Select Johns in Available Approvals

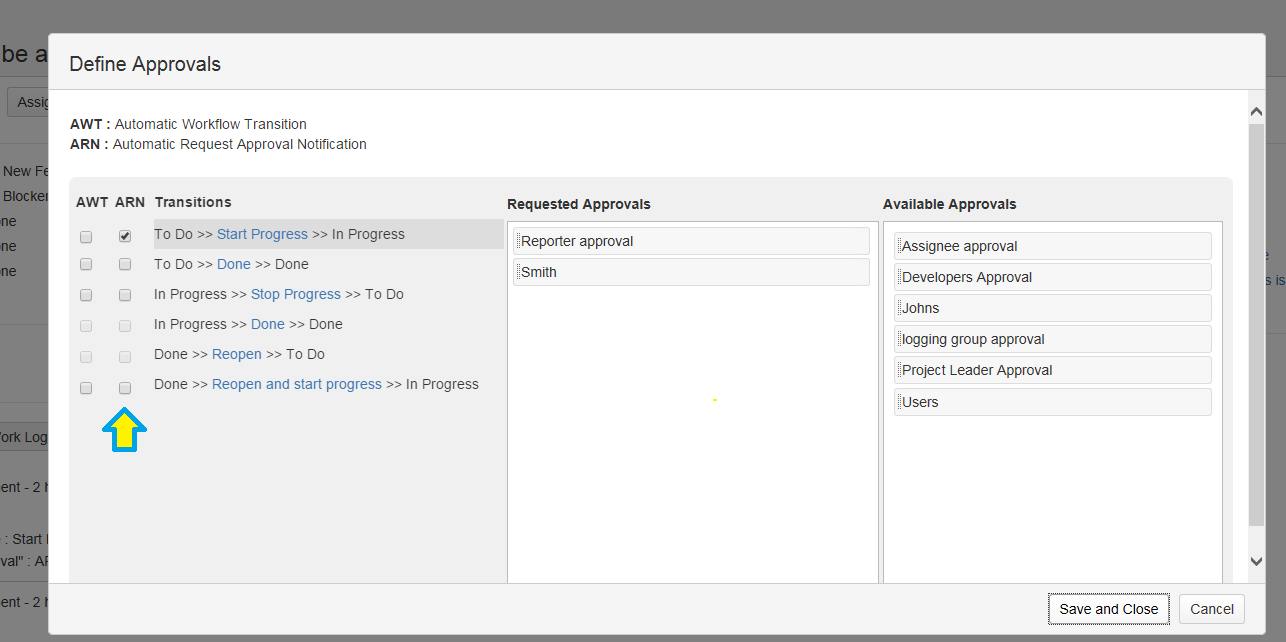(1052, 308)
